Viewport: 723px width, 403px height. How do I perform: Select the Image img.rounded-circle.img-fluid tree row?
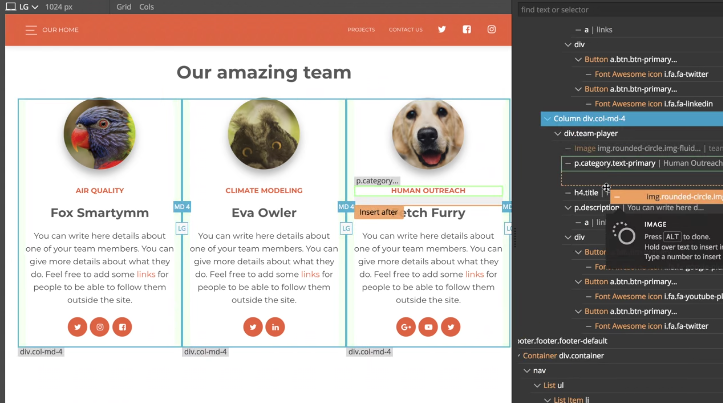point(643,148)
